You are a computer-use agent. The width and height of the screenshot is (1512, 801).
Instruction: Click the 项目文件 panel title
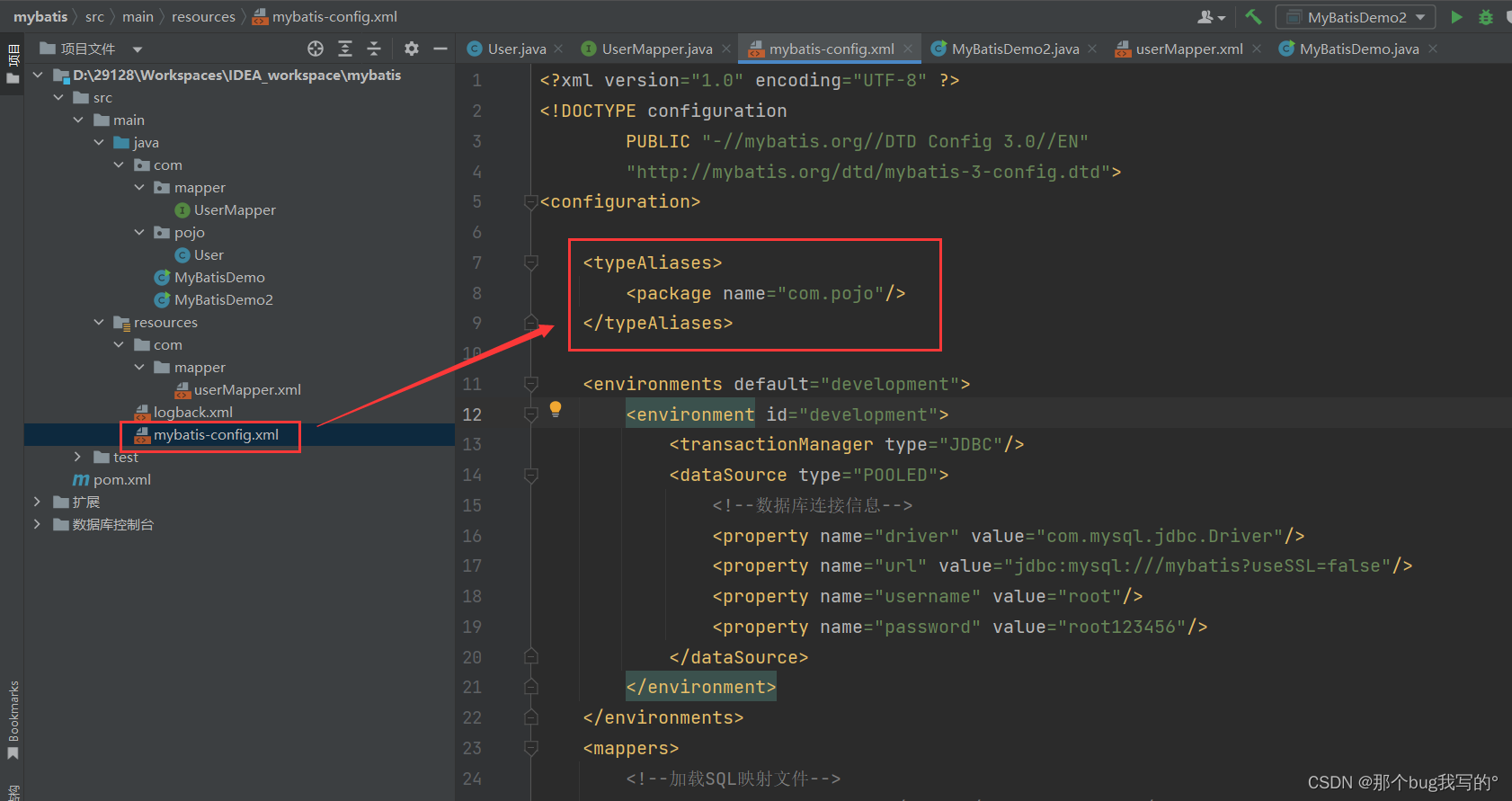click(x=88, y=49)
